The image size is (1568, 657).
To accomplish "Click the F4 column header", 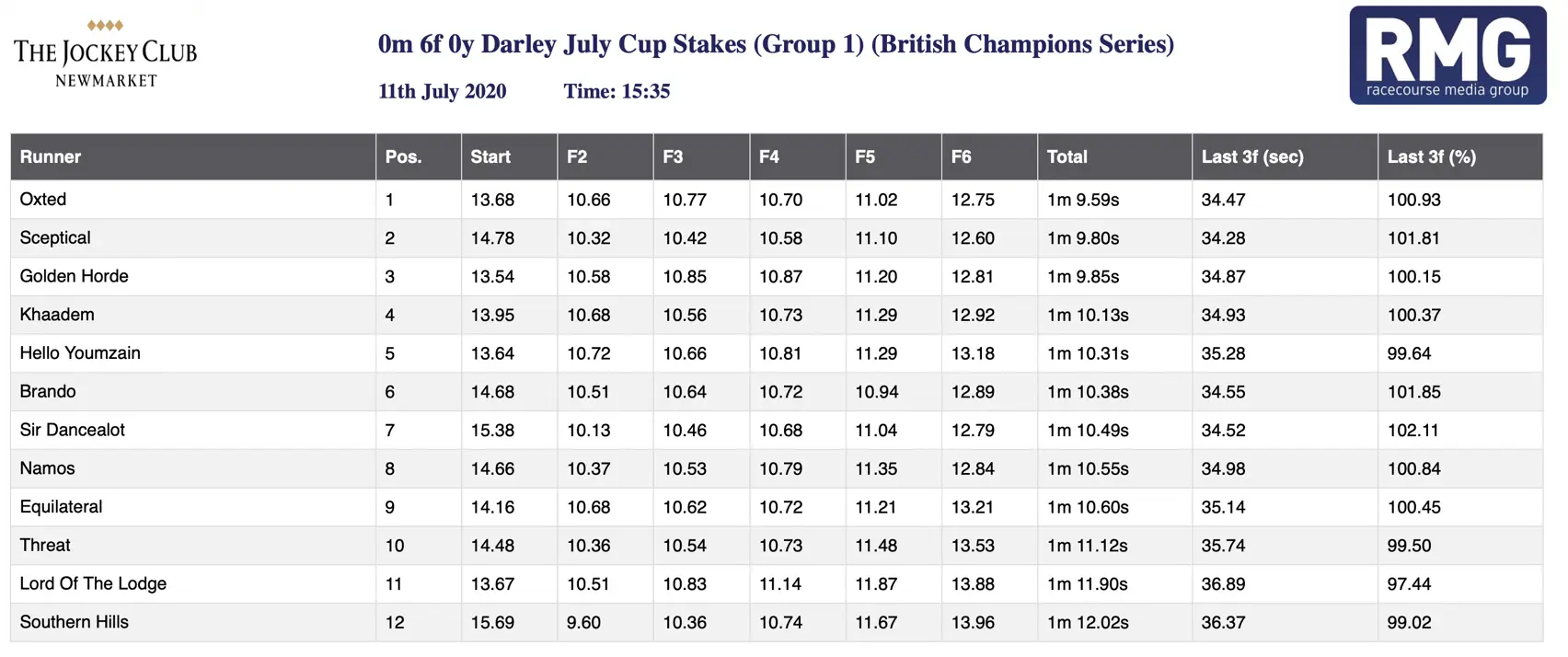I will (769, 156).
